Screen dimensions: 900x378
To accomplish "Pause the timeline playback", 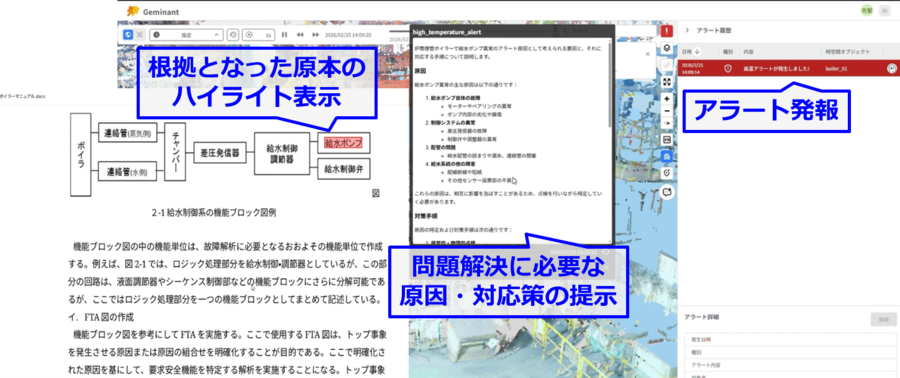I will pyautogui.click(x=284, y=35).
